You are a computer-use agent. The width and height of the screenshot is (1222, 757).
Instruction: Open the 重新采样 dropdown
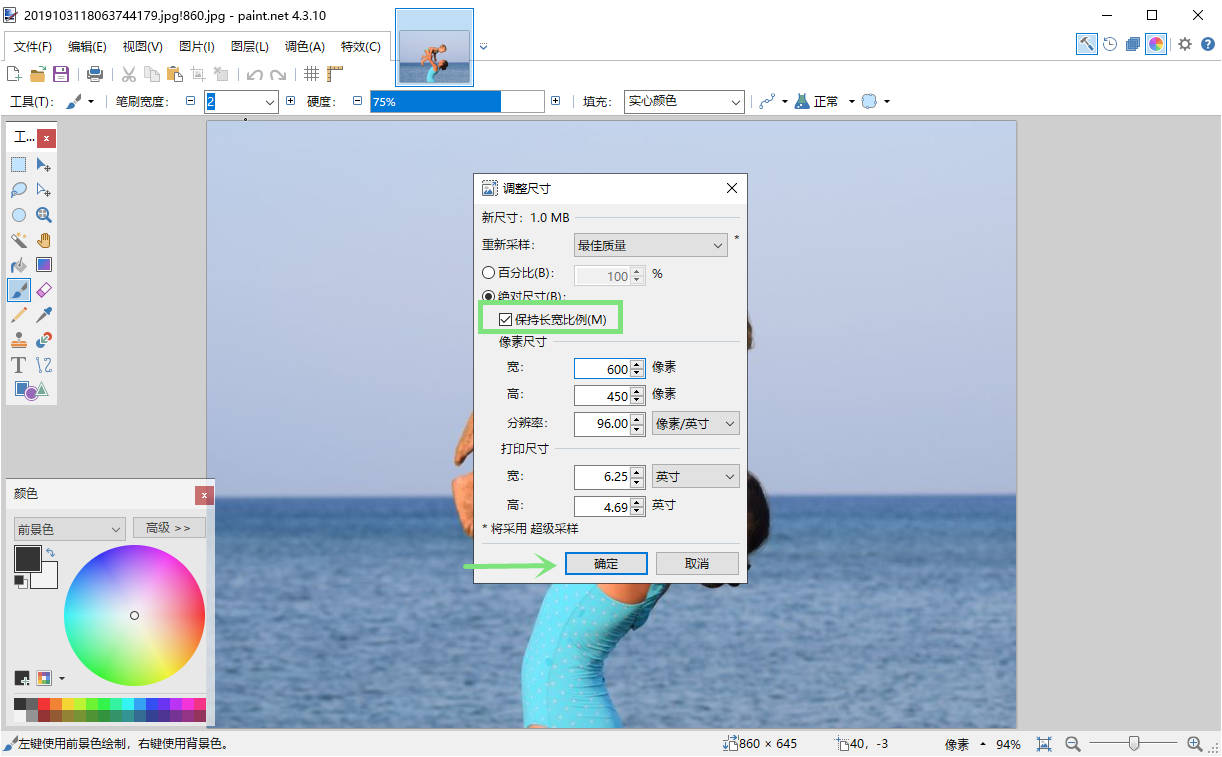(x=650, y=245)
